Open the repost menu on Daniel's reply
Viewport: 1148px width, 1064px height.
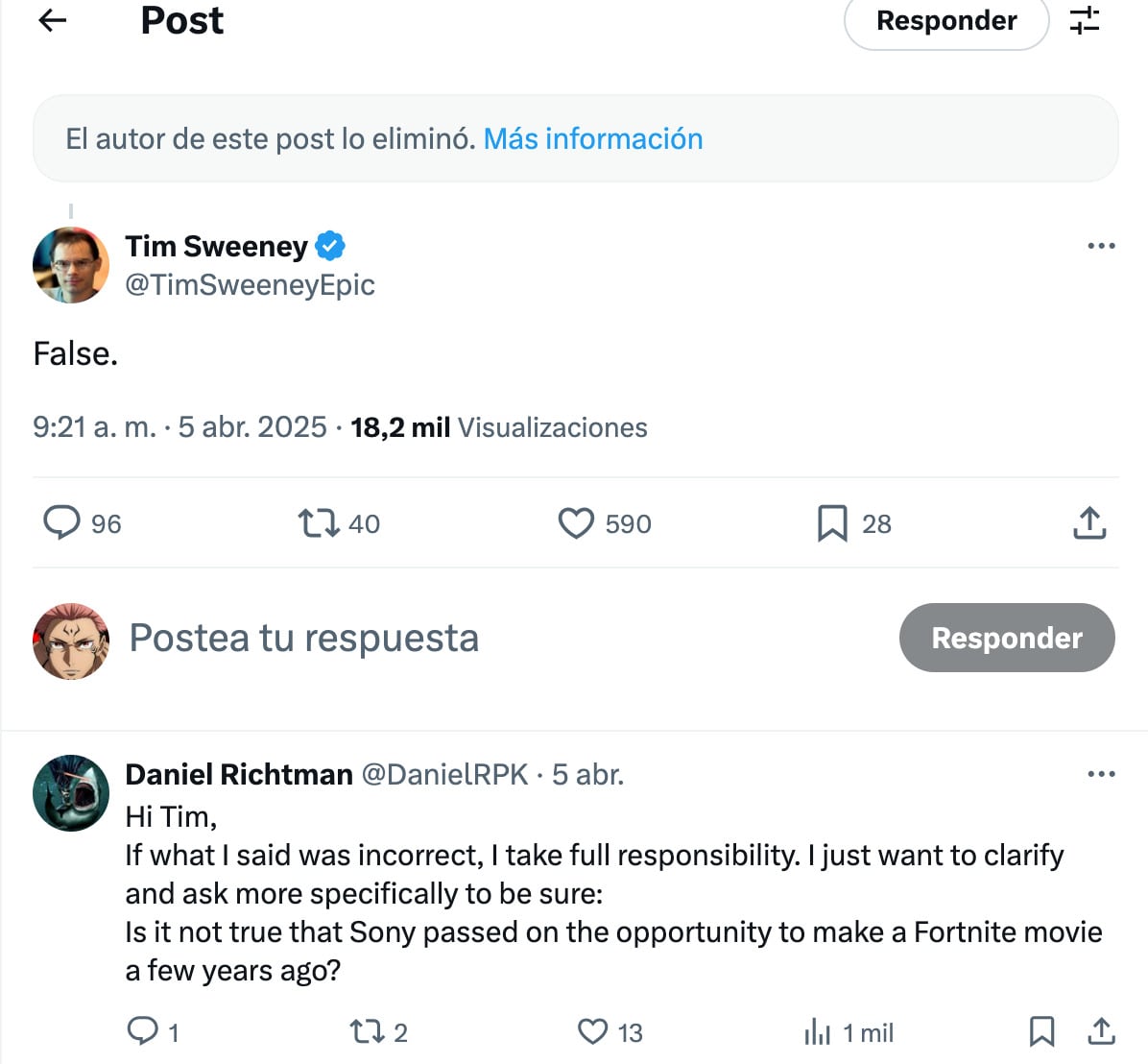367,1032
